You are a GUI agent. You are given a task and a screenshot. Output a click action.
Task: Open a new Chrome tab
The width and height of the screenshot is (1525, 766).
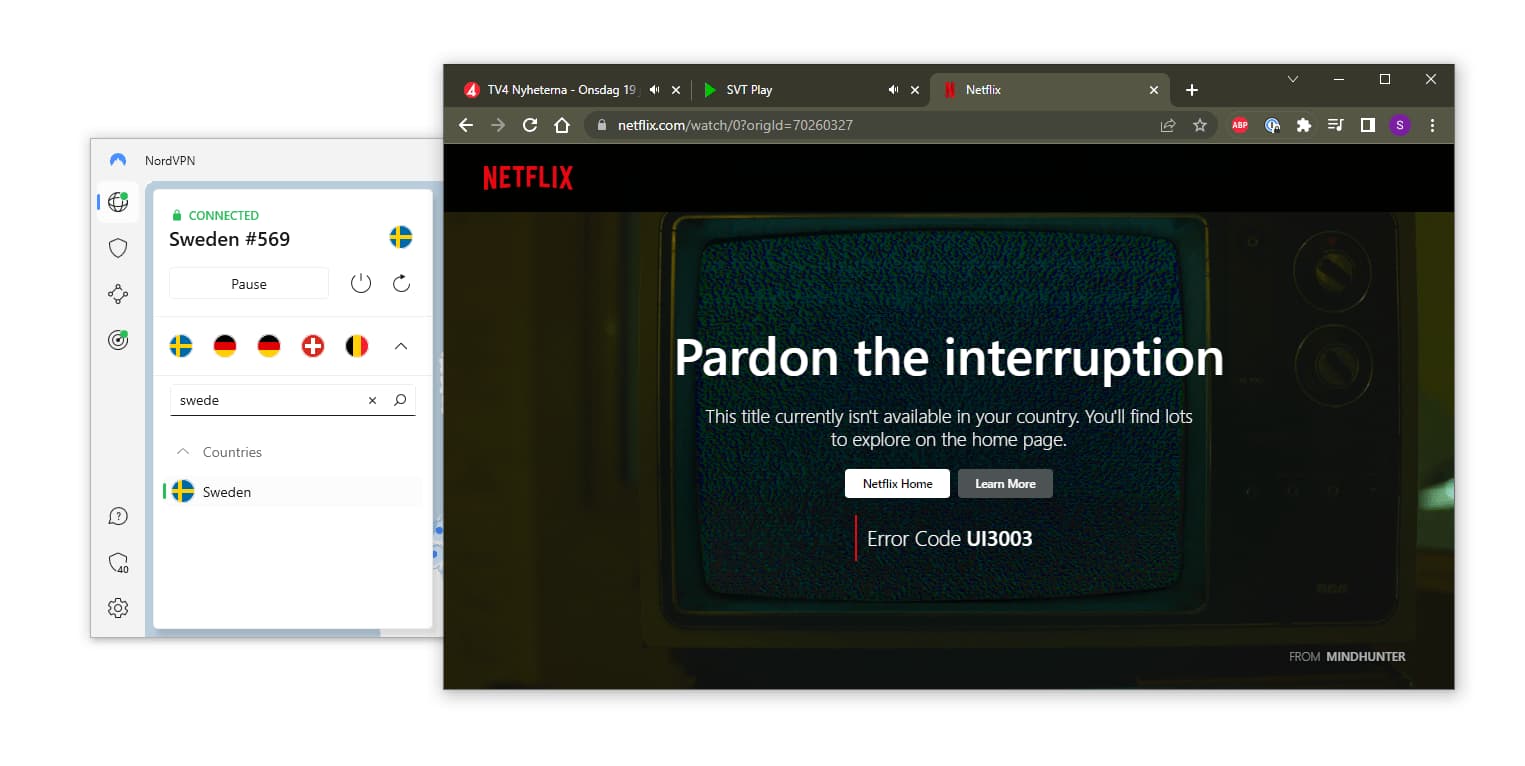pos(1191,90)
